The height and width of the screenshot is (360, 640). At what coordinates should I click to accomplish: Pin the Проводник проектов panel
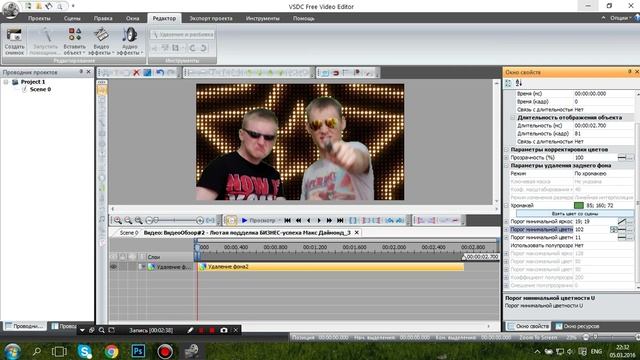[x=81, y=72]
